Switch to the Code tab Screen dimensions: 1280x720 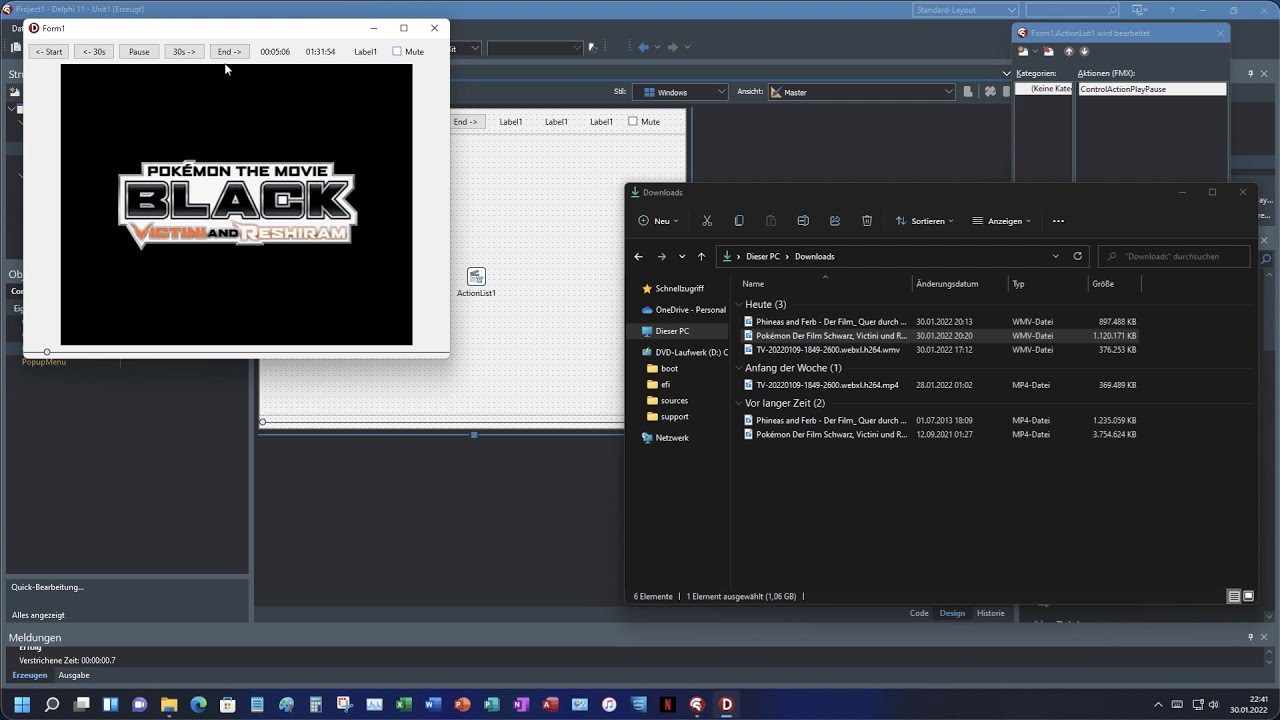point(919,613)
